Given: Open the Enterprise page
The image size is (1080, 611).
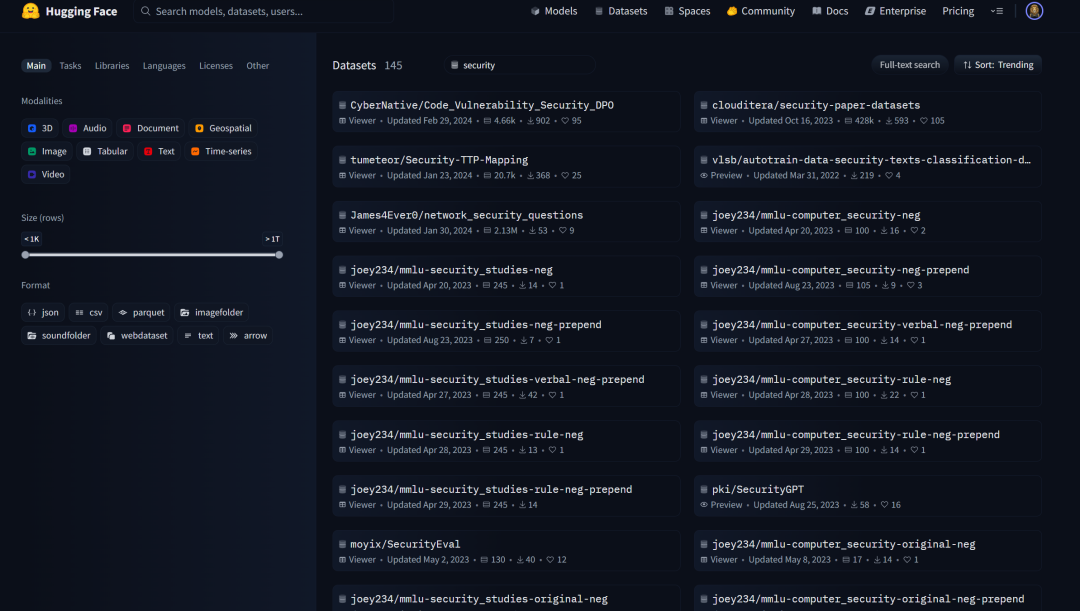Looking at the screenshot, I should point(895,11).
